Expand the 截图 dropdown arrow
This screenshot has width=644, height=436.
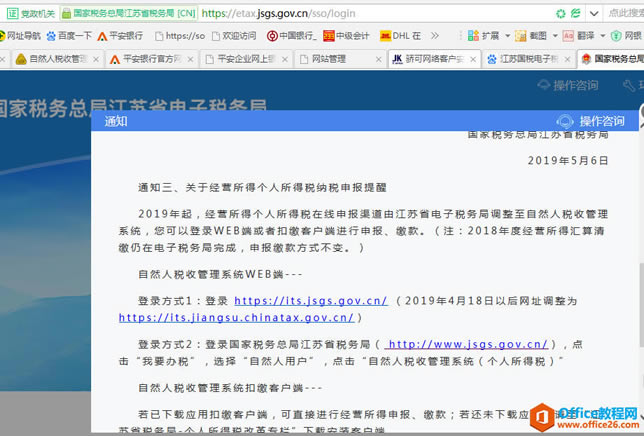click(x=555, y=36)
